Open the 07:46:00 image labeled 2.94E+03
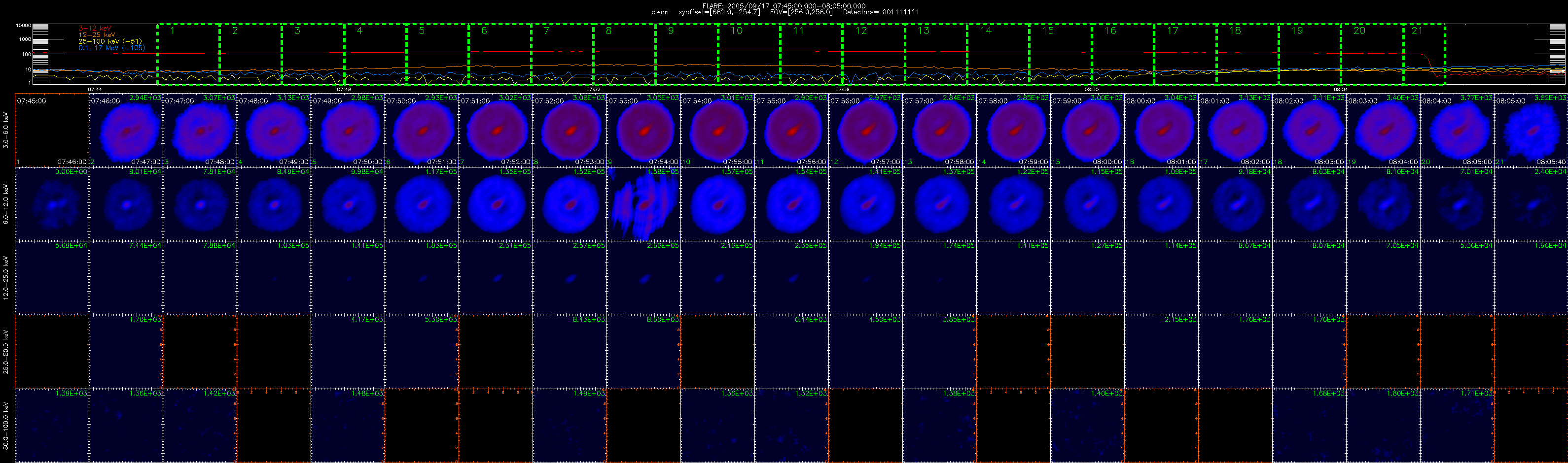1568x463 pixels. click(x=126, y=130)
